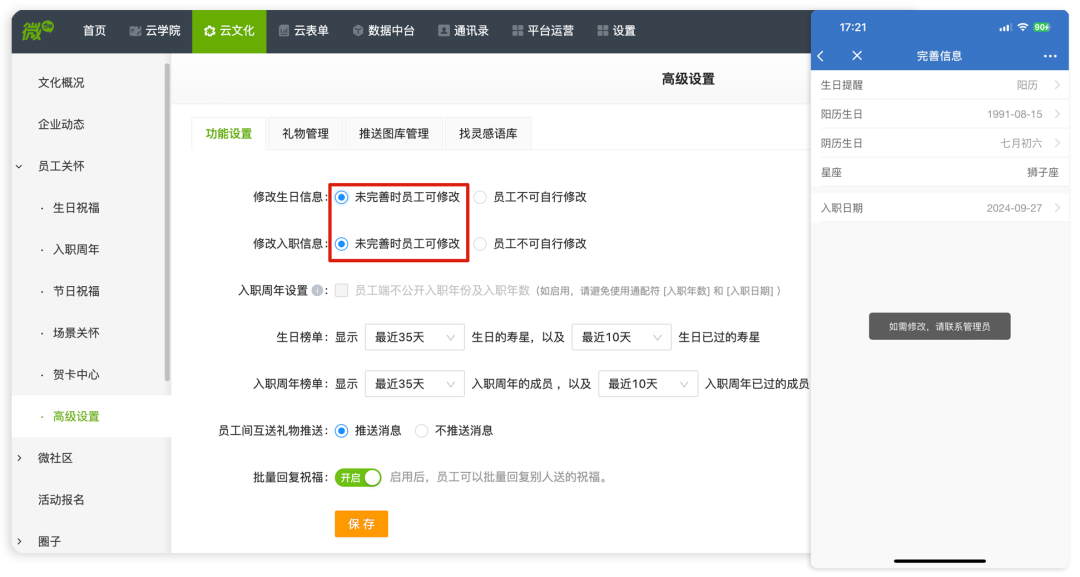This screenshot has width=1080, height=577.
Task: Click the sidebar vertical scrollbar
Action: (167, 222)
